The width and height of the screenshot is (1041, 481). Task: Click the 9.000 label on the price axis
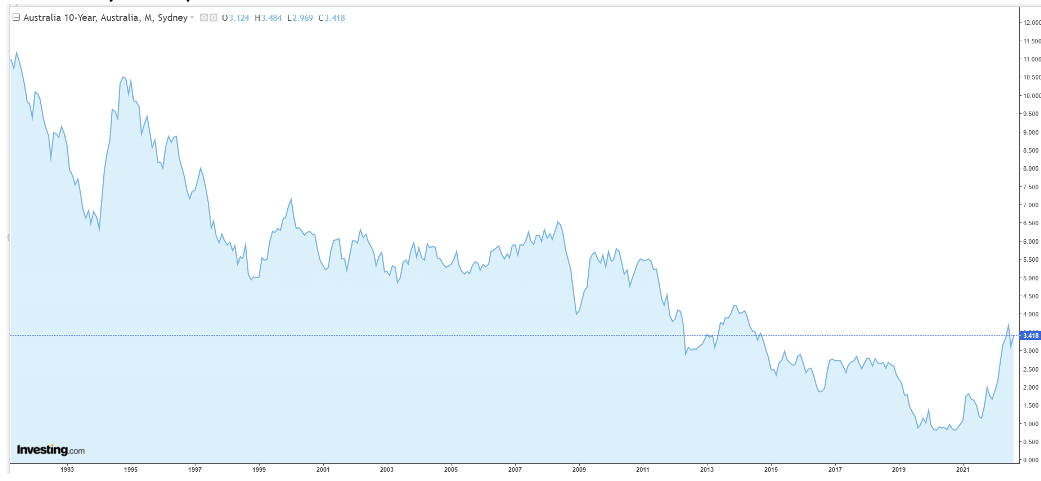[x=1028, y=132]
